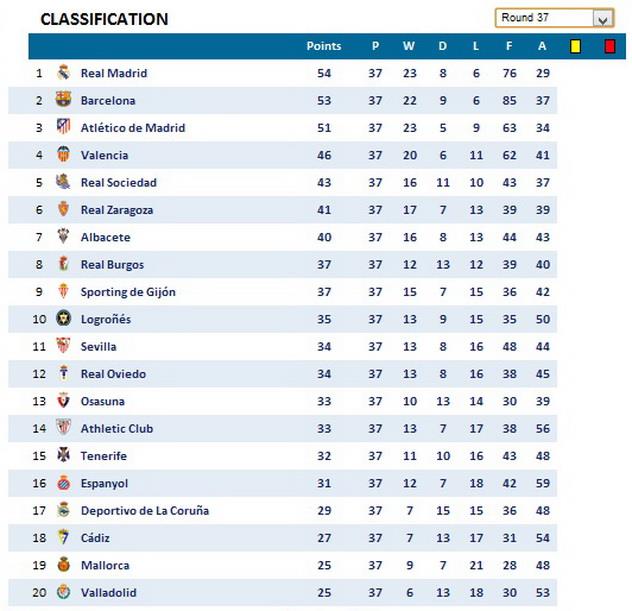Click the Barcelona club crest
This screenshot has height=611, width=632.
coord(63,100)
